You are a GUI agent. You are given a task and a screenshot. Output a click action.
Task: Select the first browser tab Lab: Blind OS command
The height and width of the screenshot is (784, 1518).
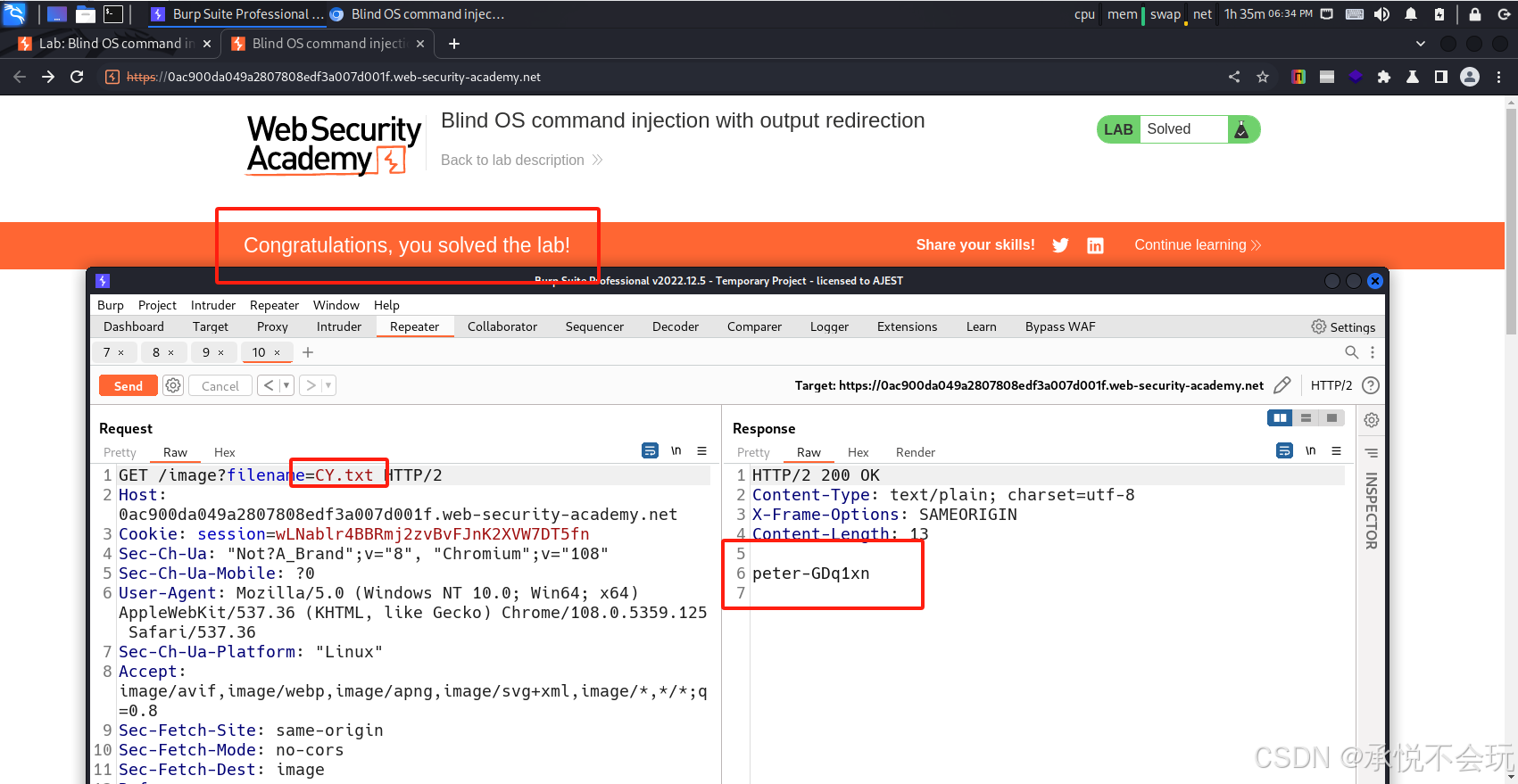(113, 44)
